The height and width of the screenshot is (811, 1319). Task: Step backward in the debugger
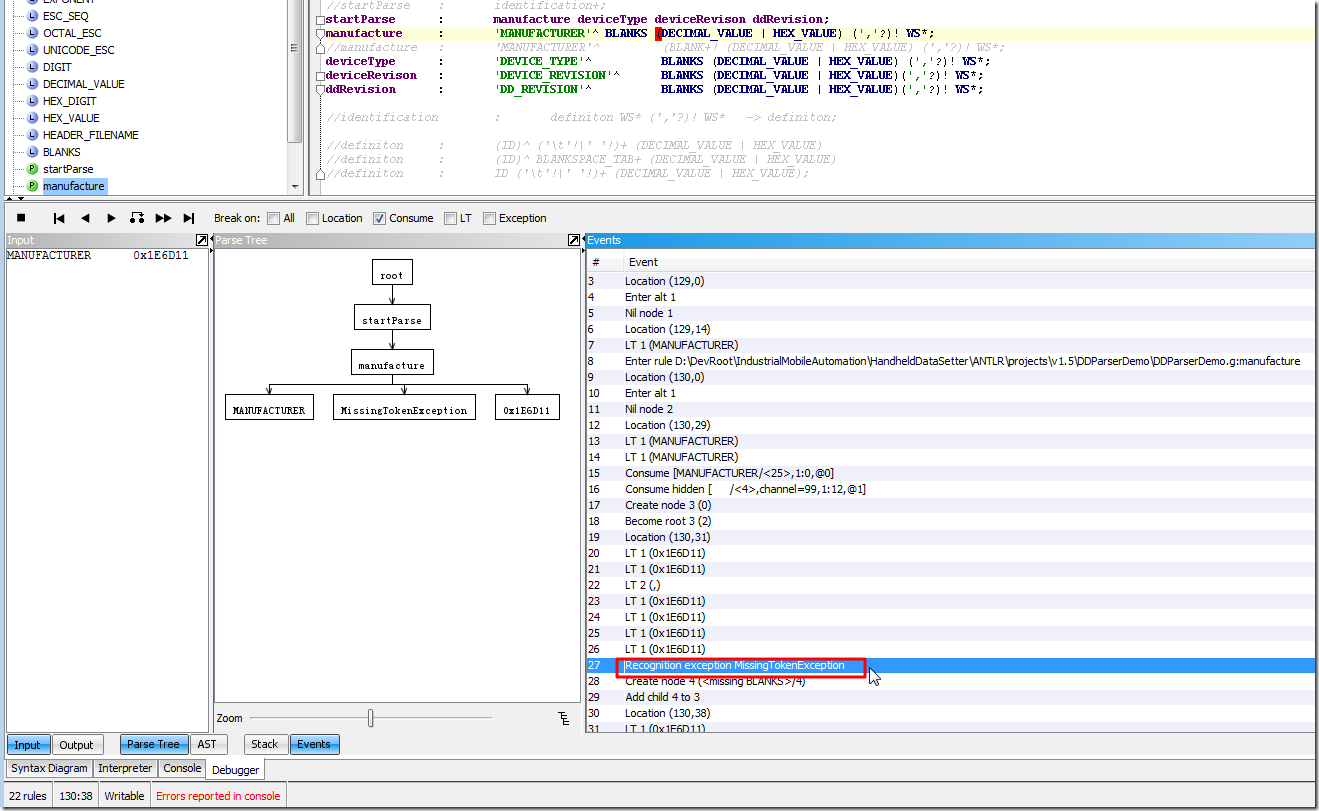85,218
